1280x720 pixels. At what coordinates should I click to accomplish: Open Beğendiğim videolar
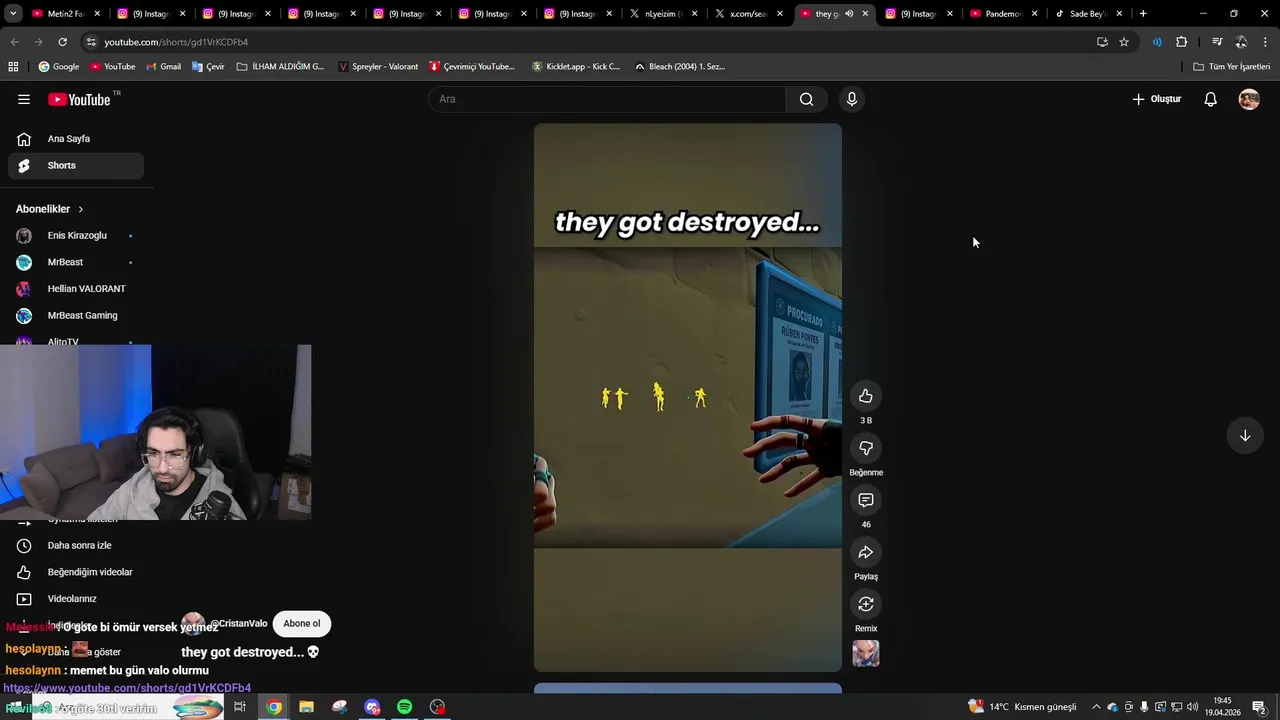[x=76, y=572]
